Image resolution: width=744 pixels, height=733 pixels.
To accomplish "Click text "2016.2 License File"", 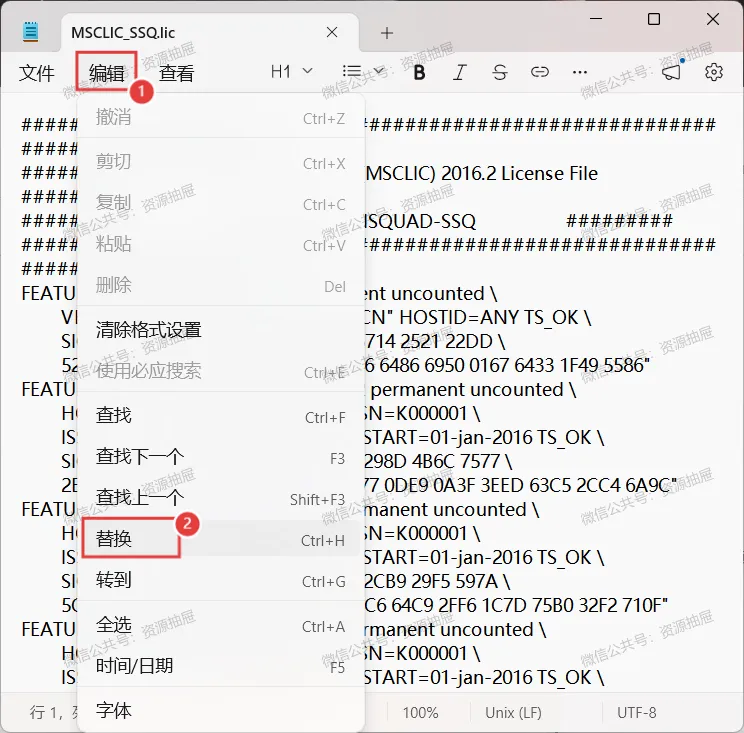I will pyautogui.click(x=519, y=174).
